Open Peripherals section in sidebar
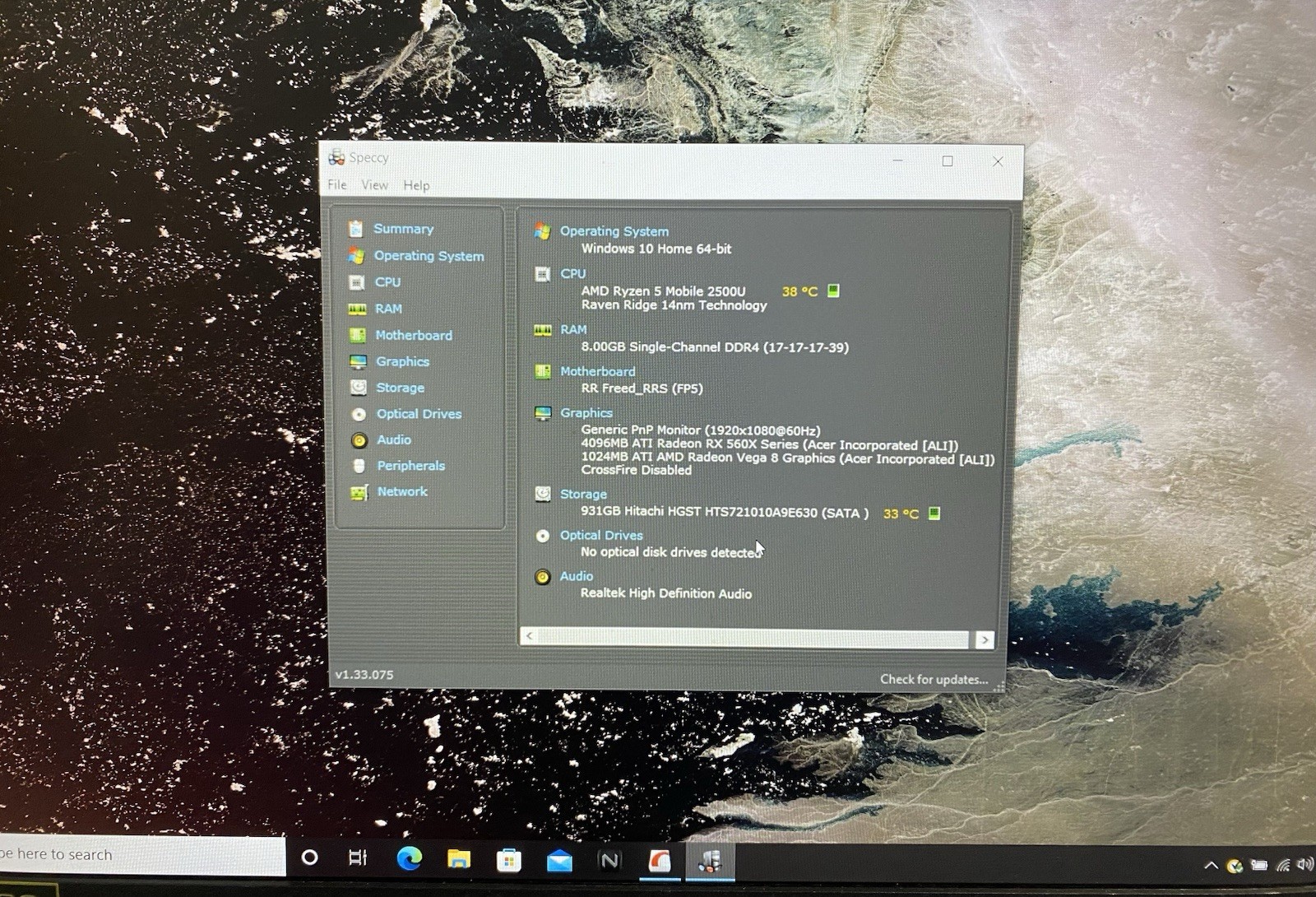Screen dimensions: 1316x897 [410, 466]
